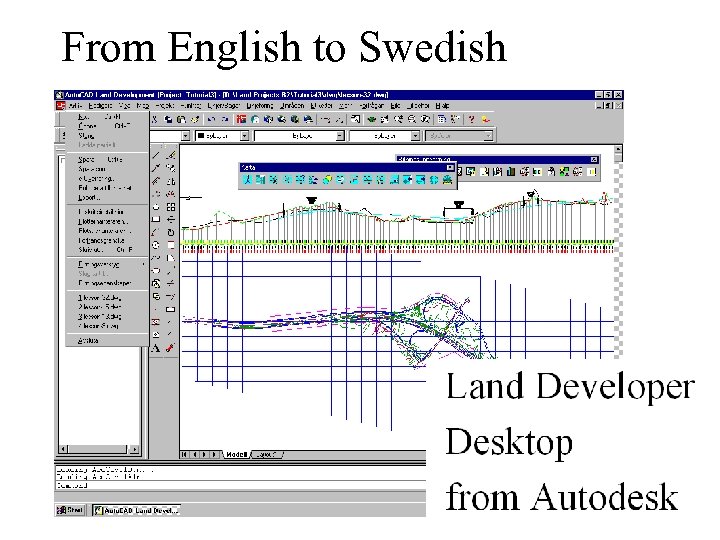
Task: Close the gray floating toolbar behind
Action: coord(594,159)
